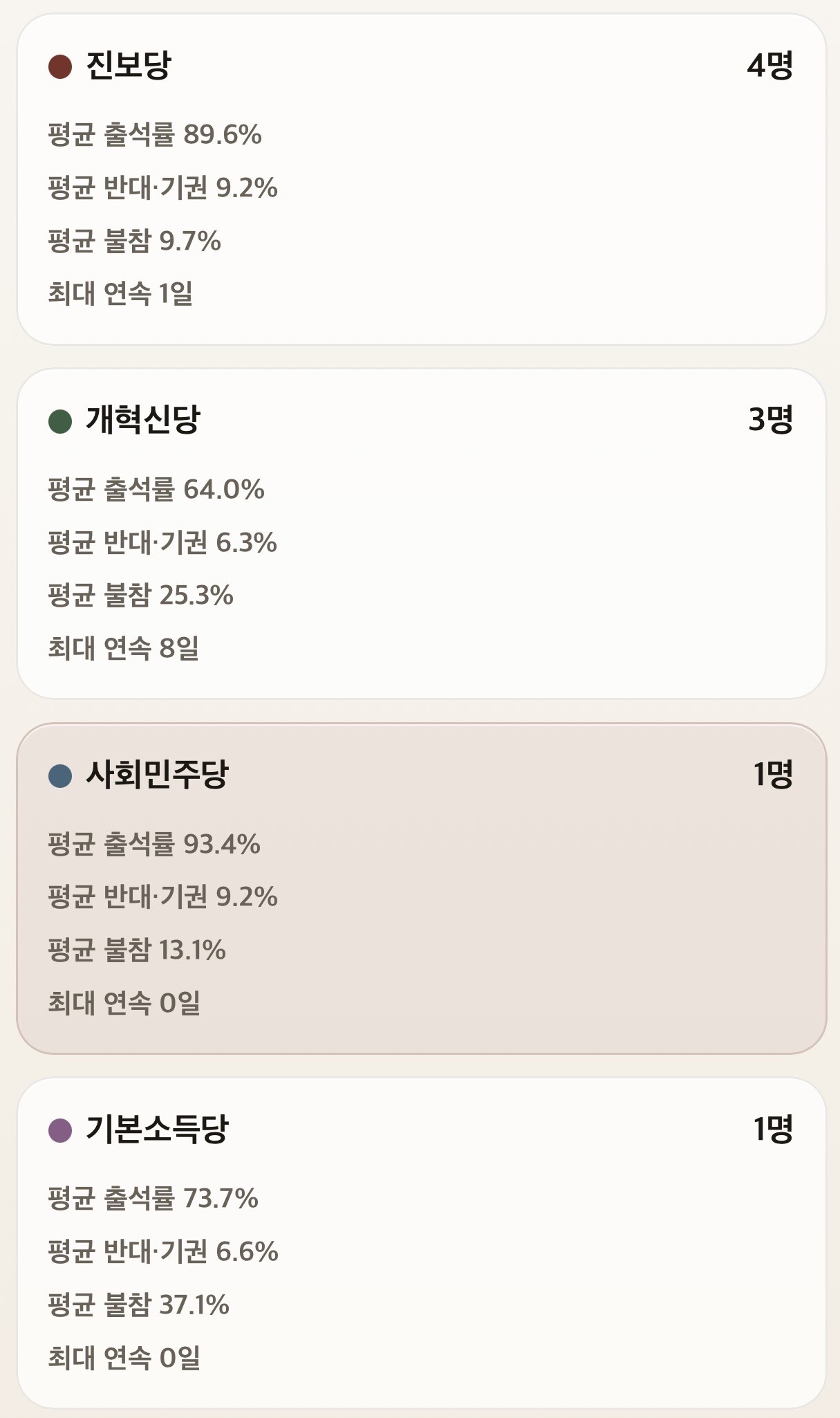Click the 평균 불참 25.3% stat
This screenshot has height=1418, width=840.
coord(140,595)
